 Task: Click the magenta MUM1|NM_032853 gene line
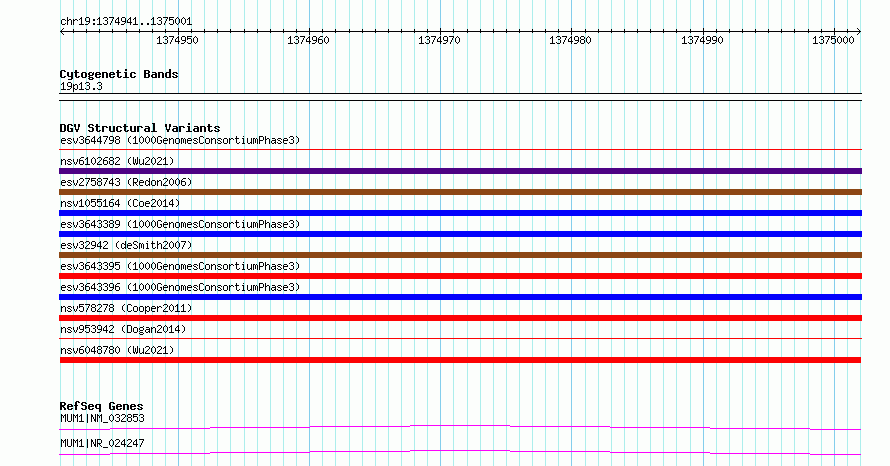(460, 427)
